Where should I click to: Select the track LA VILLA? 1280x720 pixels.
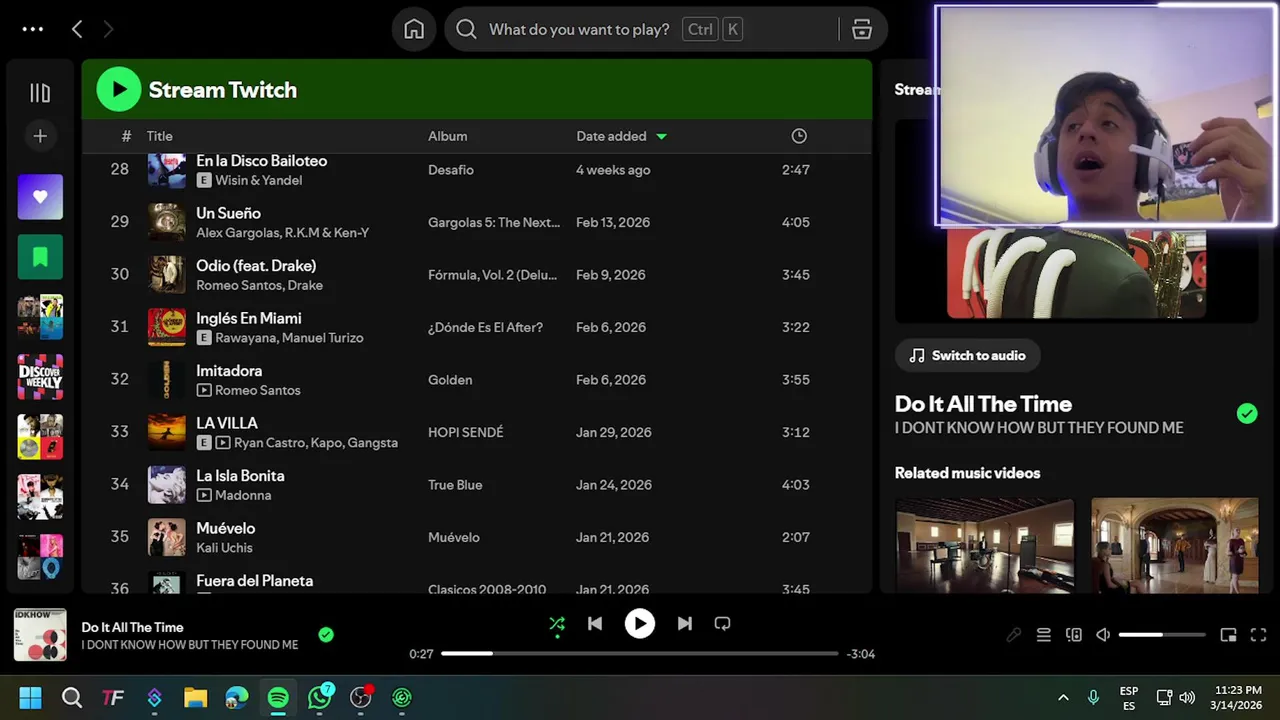coord(227,423)
